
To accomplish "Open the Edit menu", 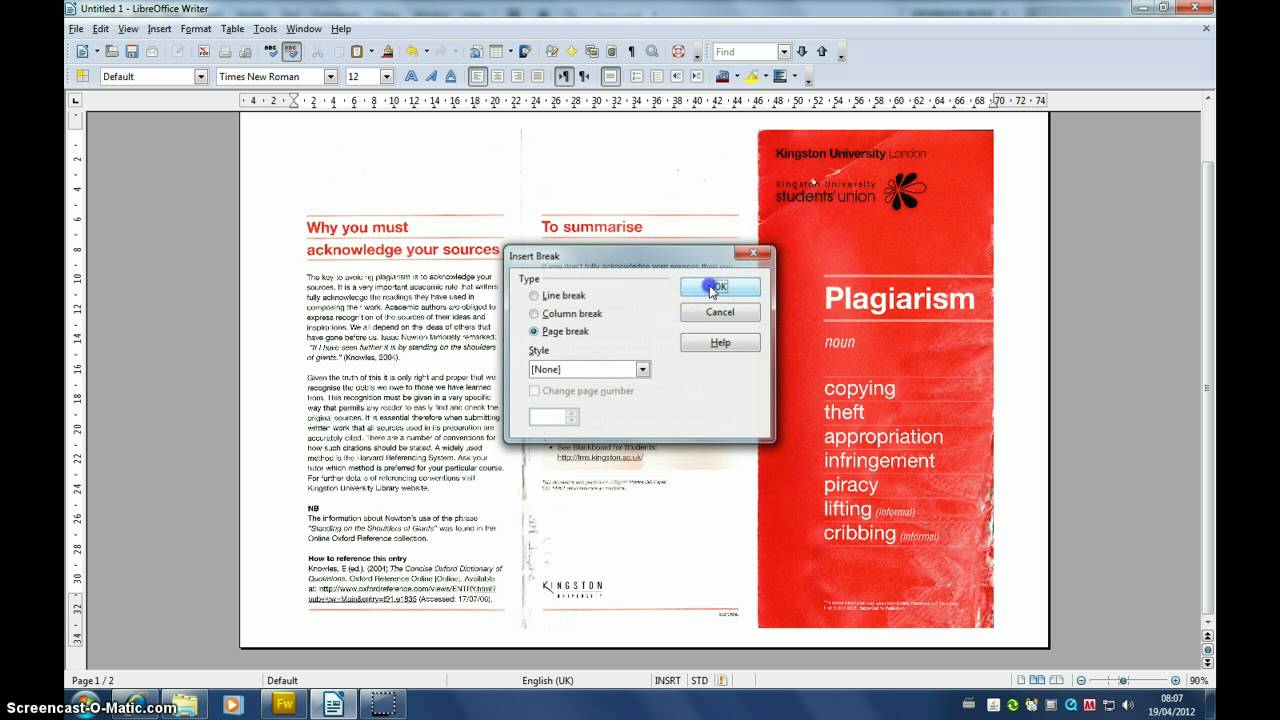I will click(101, 29).
